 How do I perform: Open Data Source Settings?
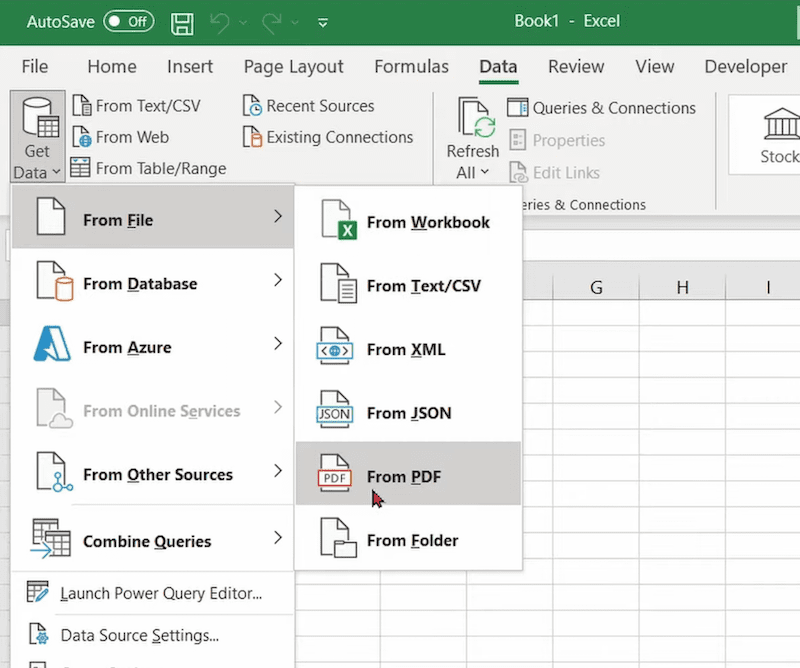tap(153, 635)
